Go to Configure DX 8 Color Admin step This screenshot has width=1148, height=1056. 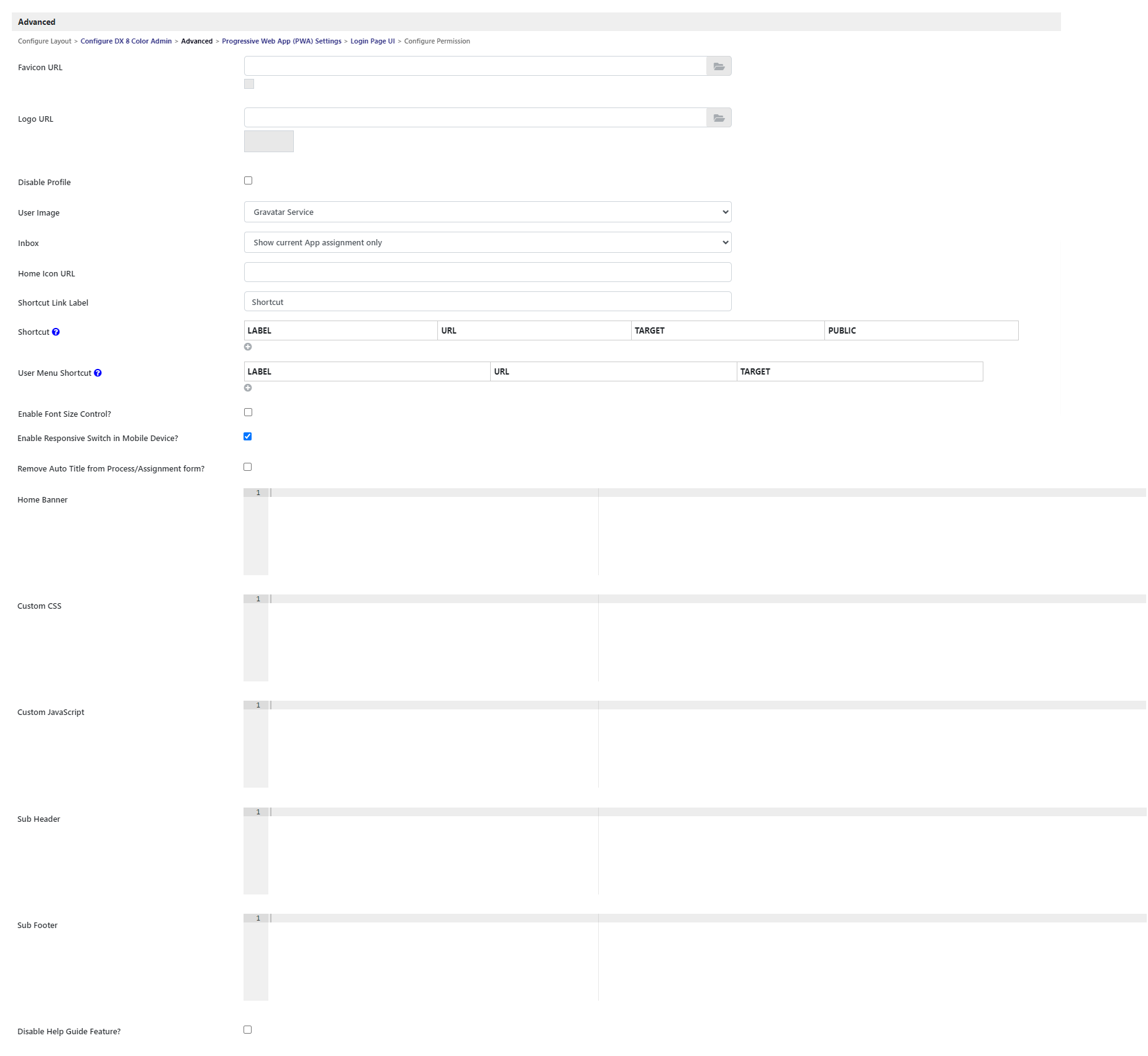126,42
